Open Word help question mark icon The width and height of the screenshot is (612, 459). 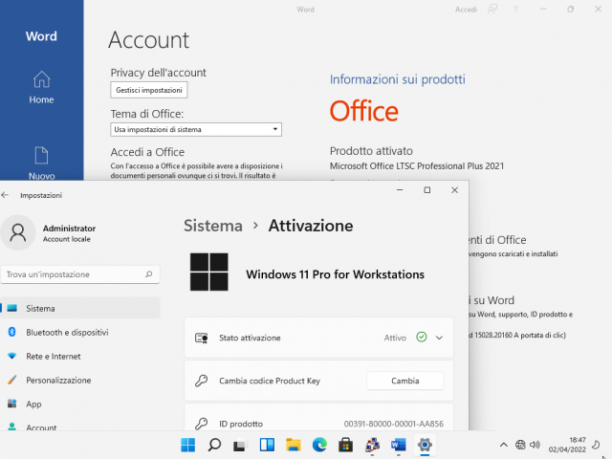click(515, 9)
